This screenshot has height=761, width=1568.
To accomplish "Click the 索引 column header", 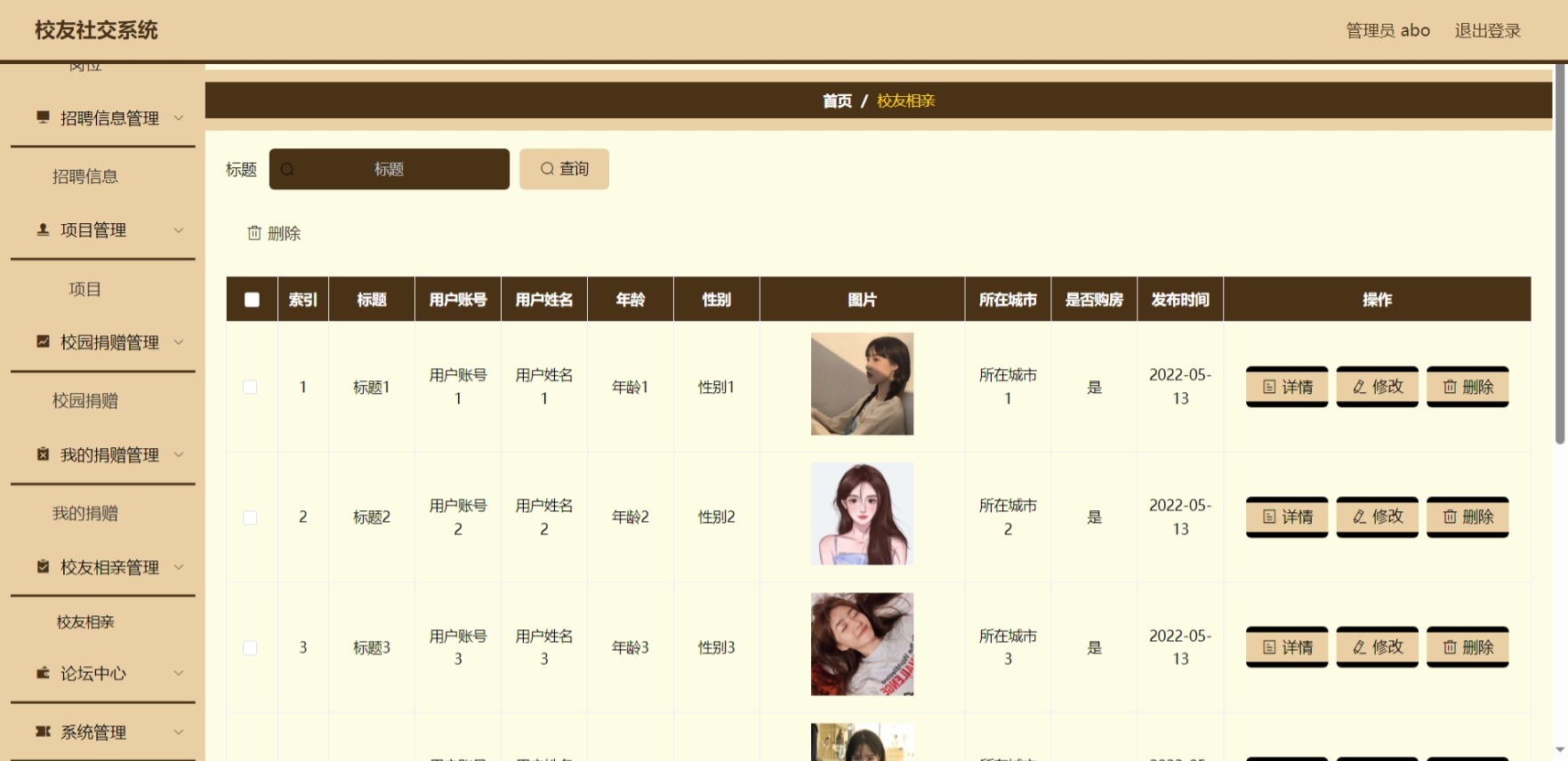I will click(303, 300).
